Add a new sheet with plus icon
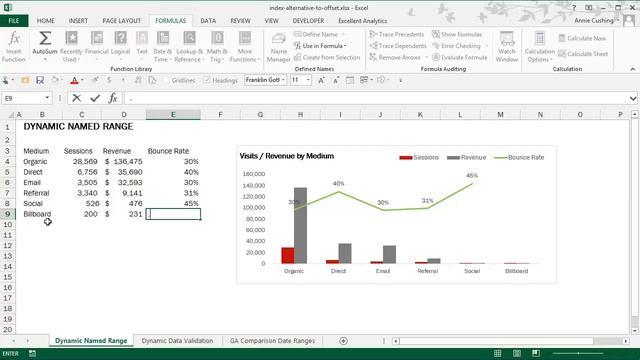 click(x=343, y=341)
